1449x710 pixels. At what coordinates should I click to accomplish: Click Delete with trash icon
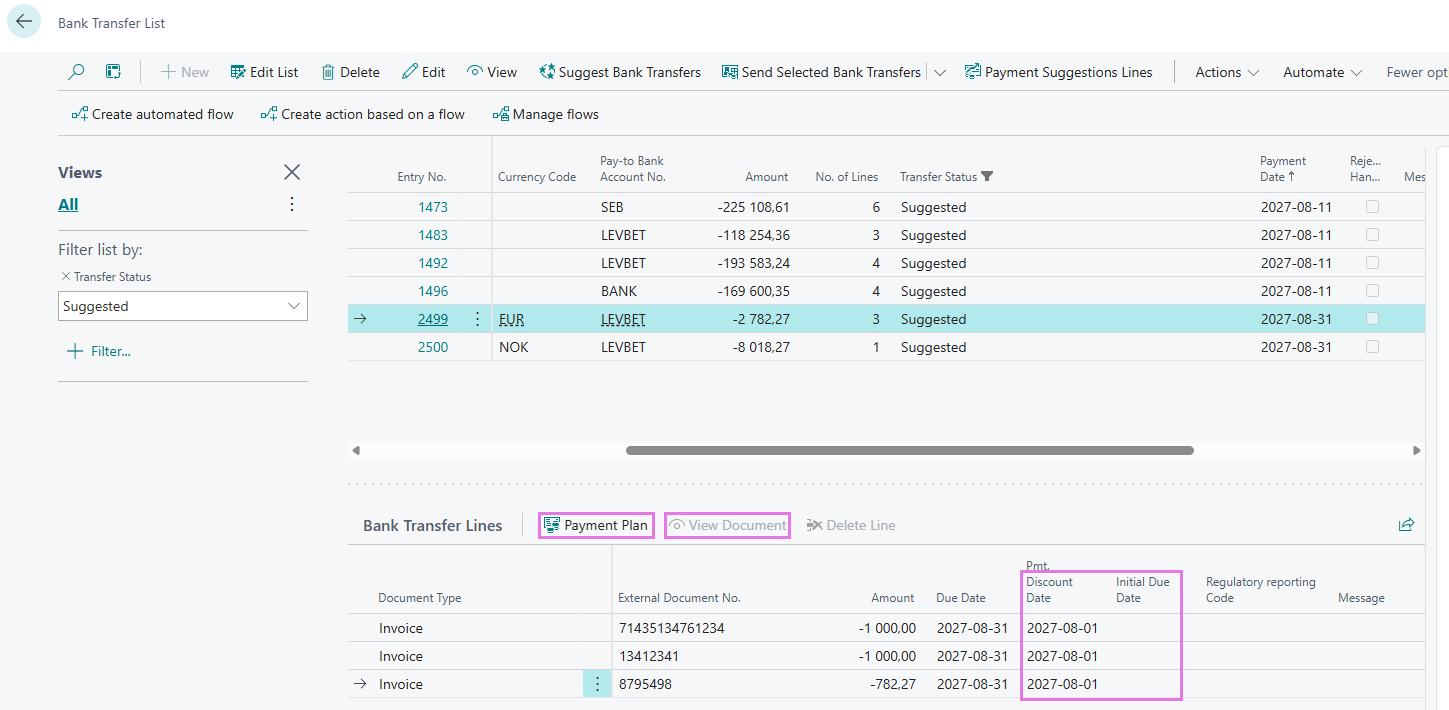(x=350, y=72)
